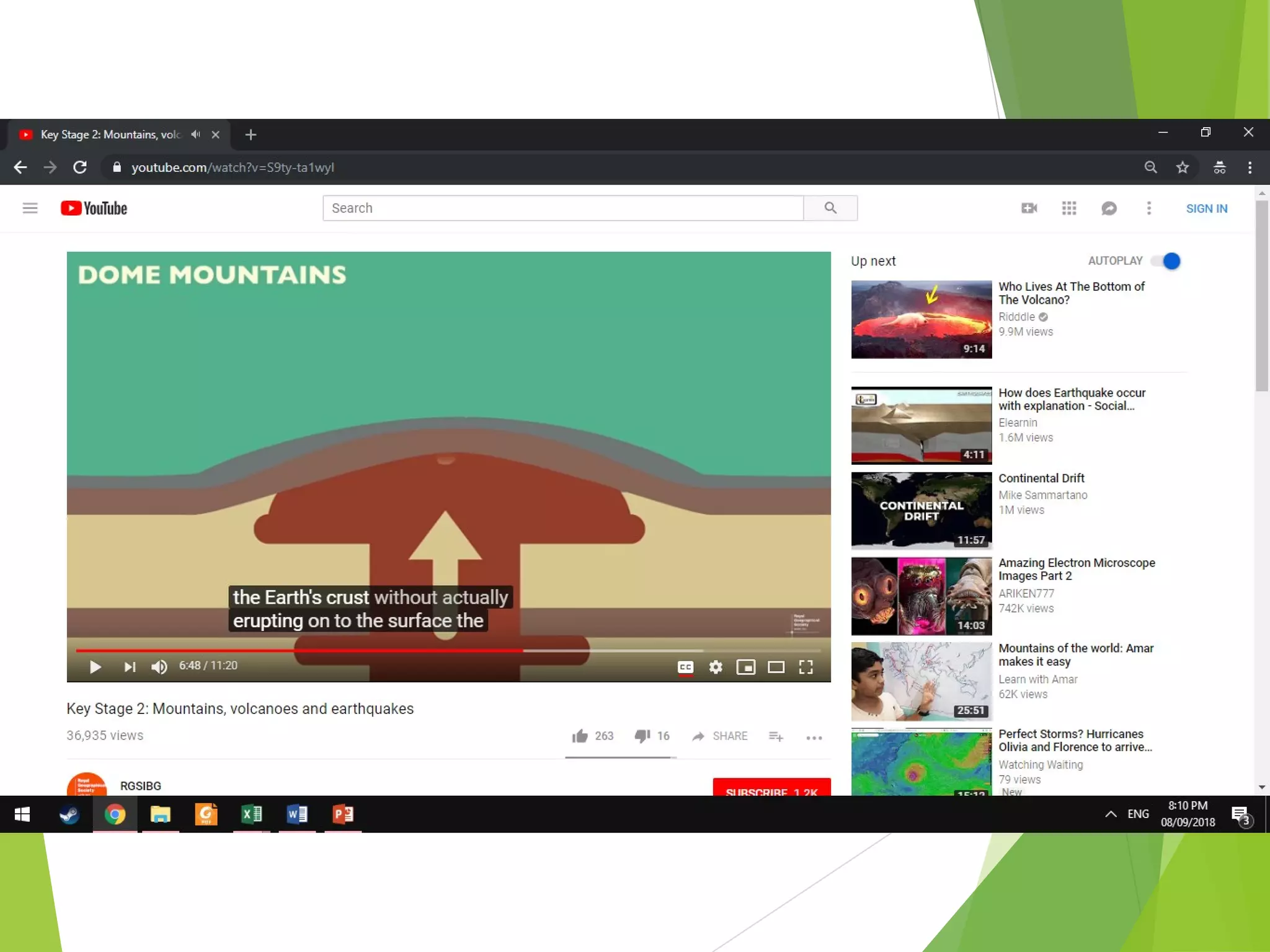Play the paused video
The image size is (1270, 952).
(x=95, y=667)
